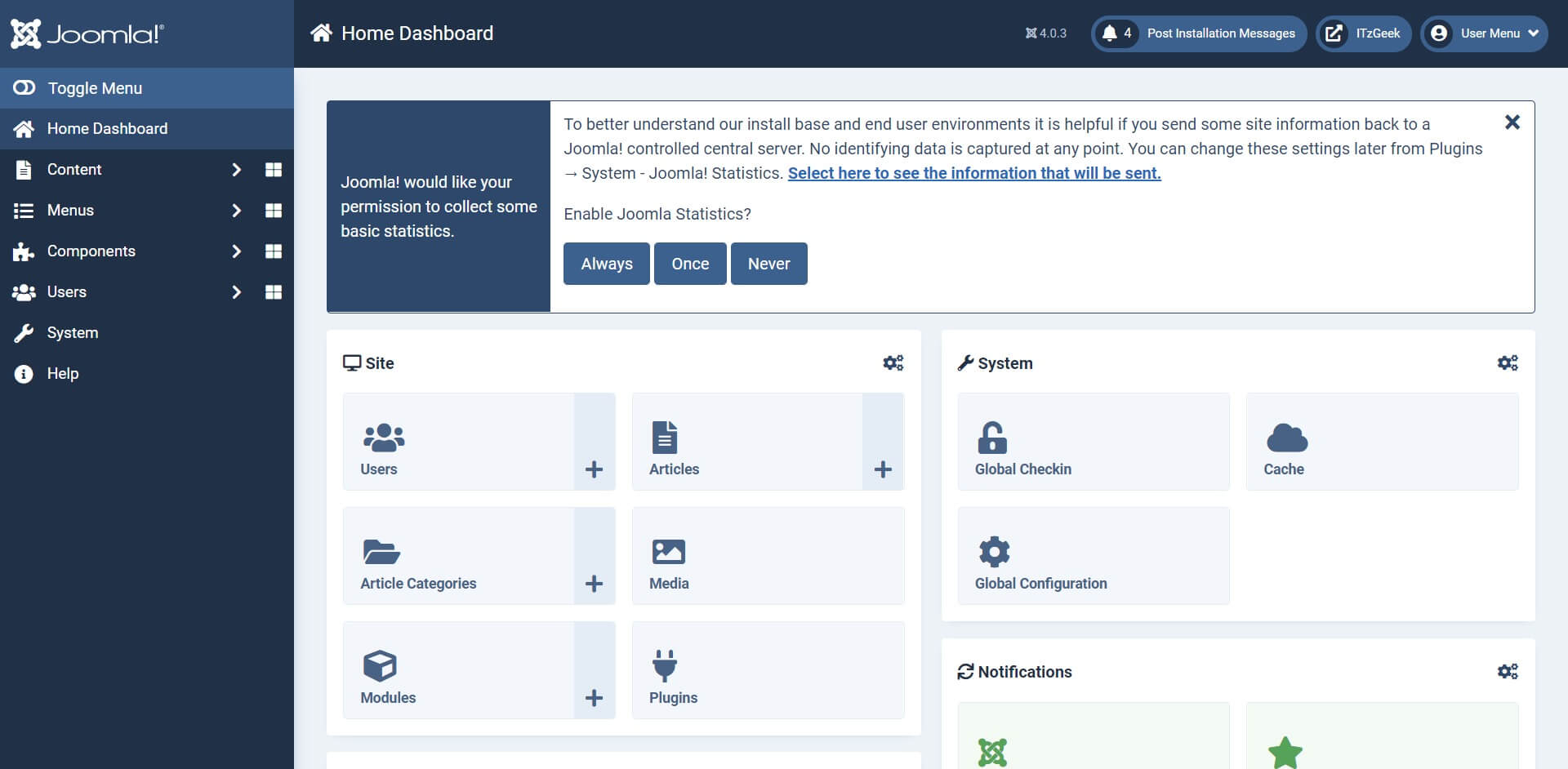Viewport: 1568px width, 769px height.
Task: Add a new user plus icon
Action: point(595,469)
